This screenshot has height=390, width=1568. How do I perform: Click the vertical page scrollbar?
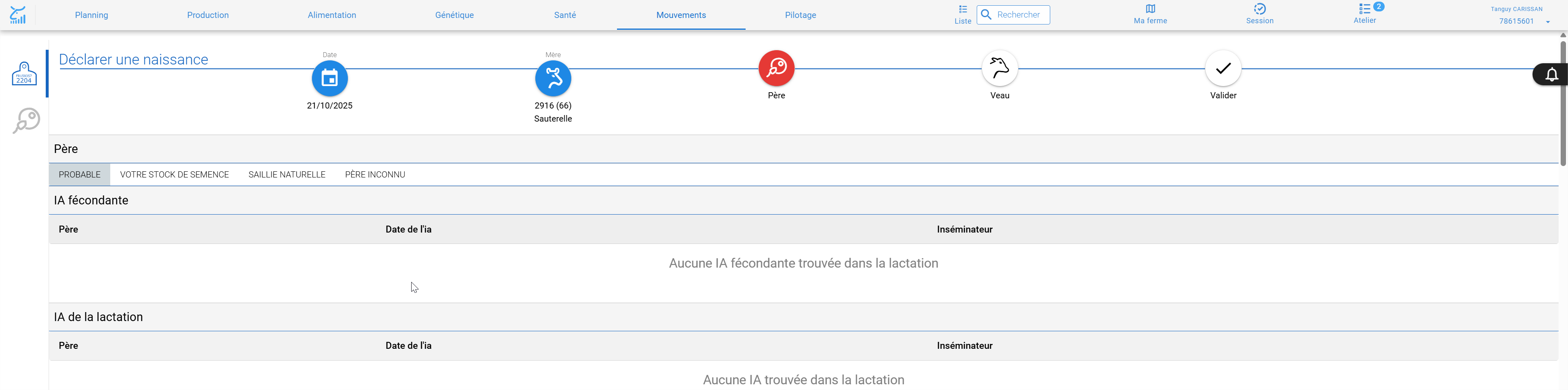point(1563,104)
